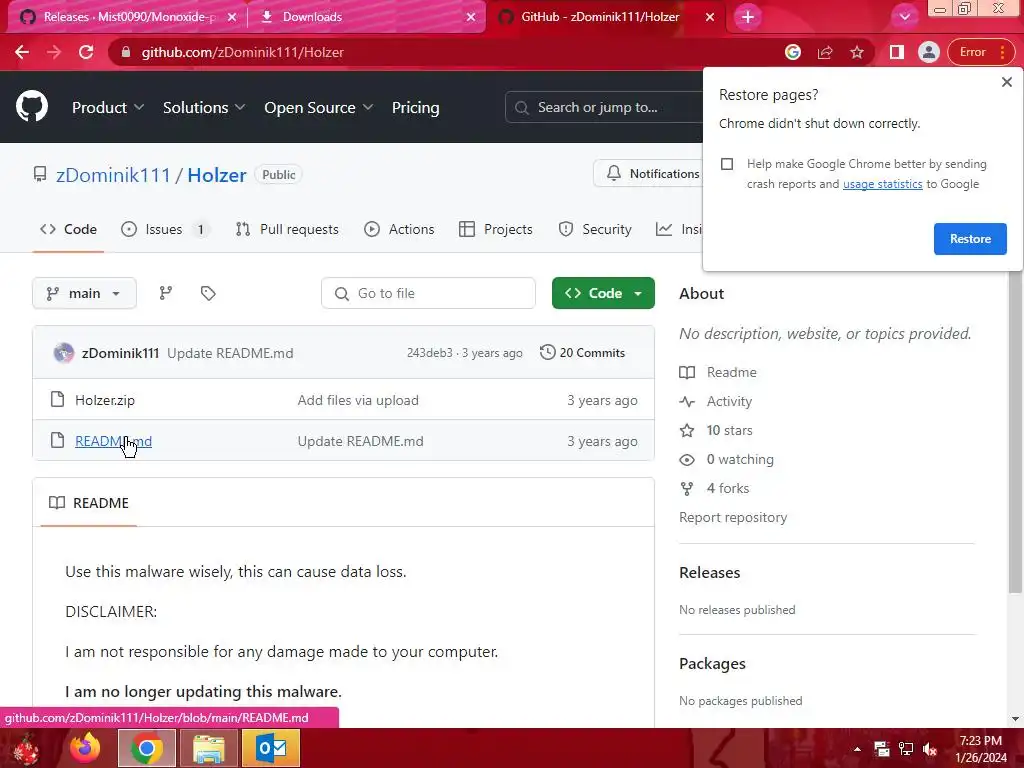Open the Activity link in About
The image size is (1024, 768).
point(716,401)
